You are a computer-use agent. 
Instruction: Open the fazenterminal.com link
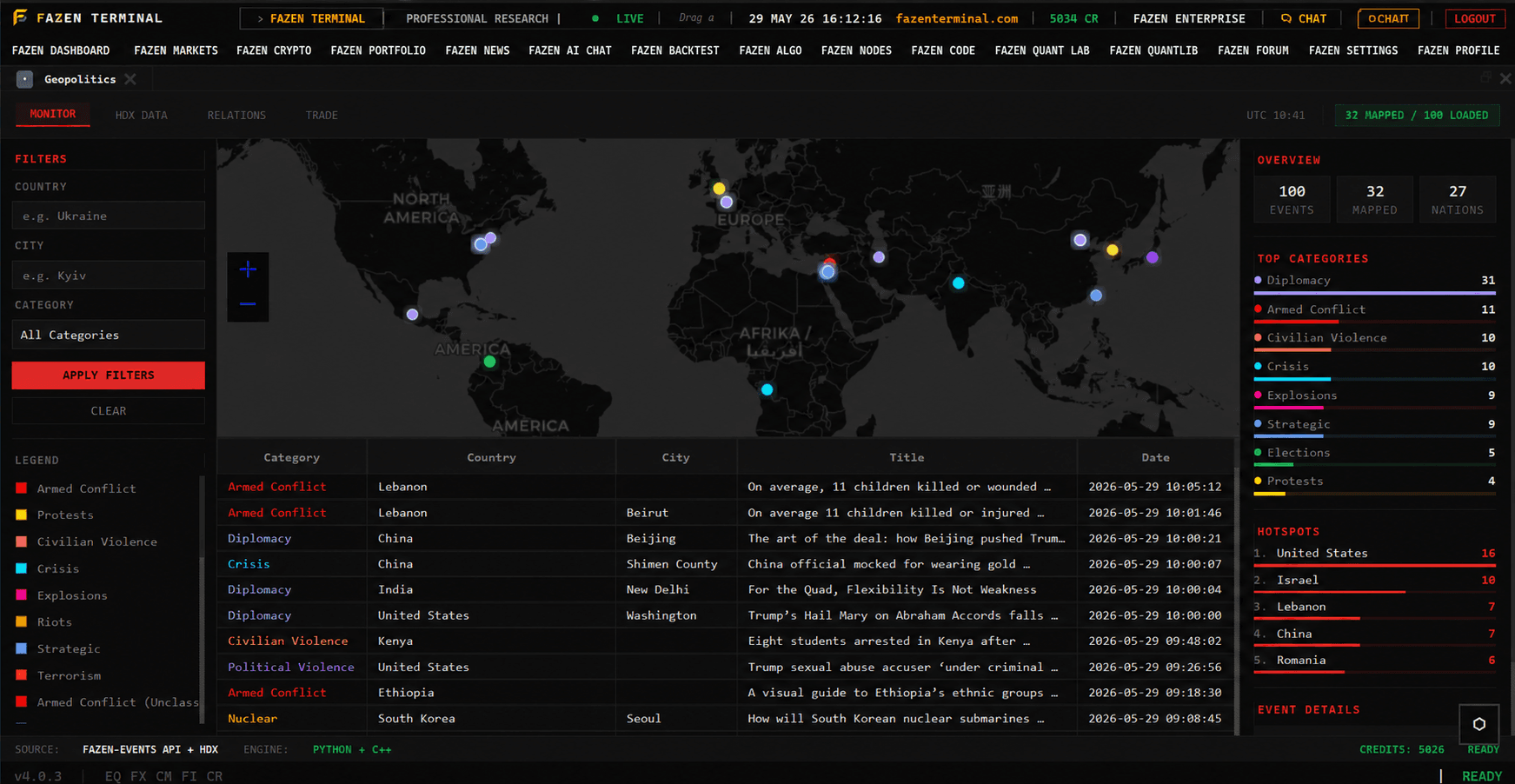pos(957,18)
